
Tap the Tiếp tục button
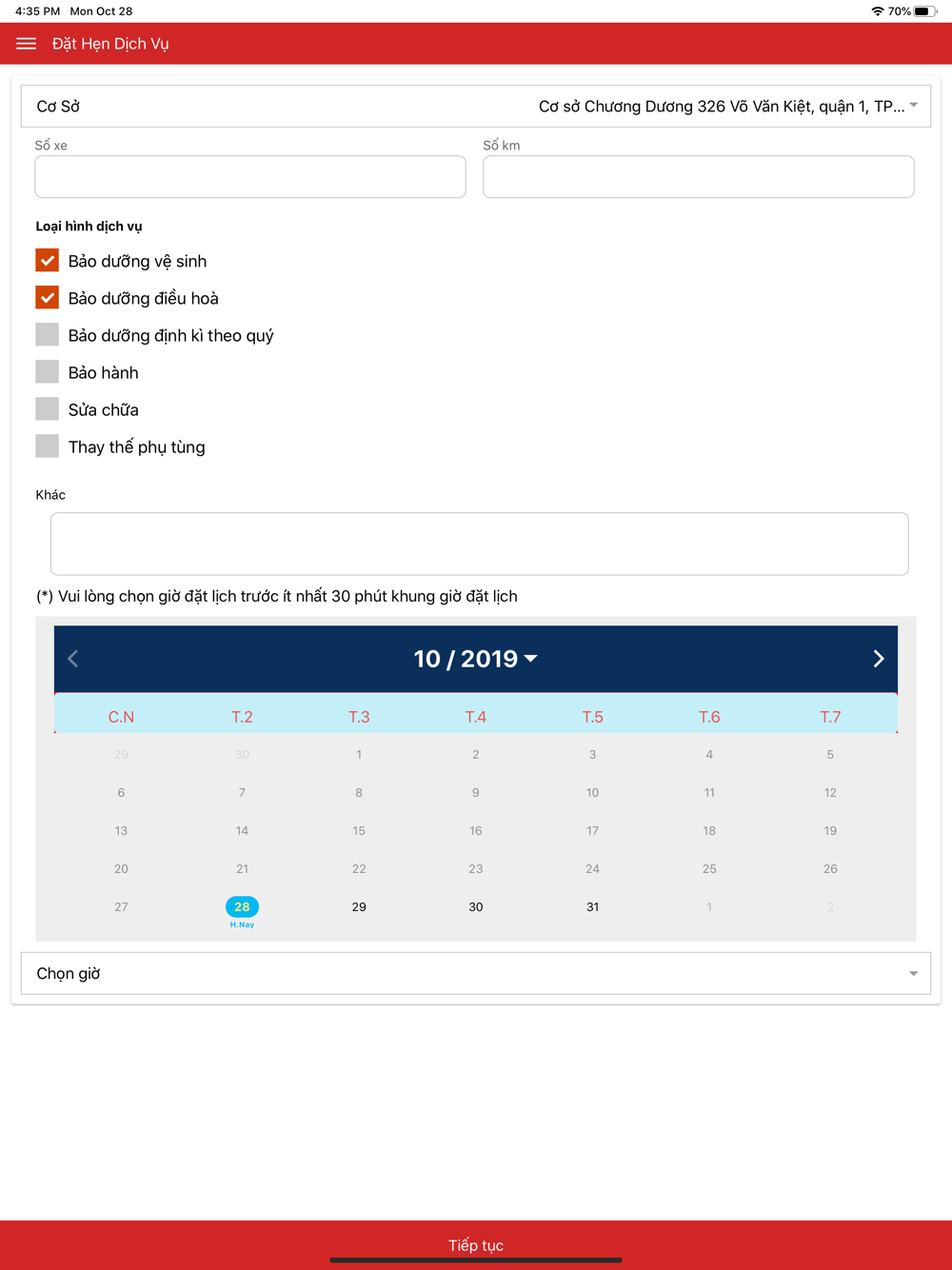(476, 1245)
